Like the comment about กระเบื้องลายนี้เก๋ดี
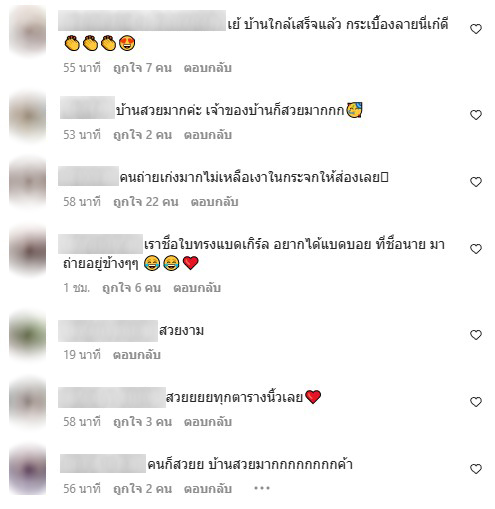The height and width of the screenshot is (509, 495). click(x=476, y=29)
